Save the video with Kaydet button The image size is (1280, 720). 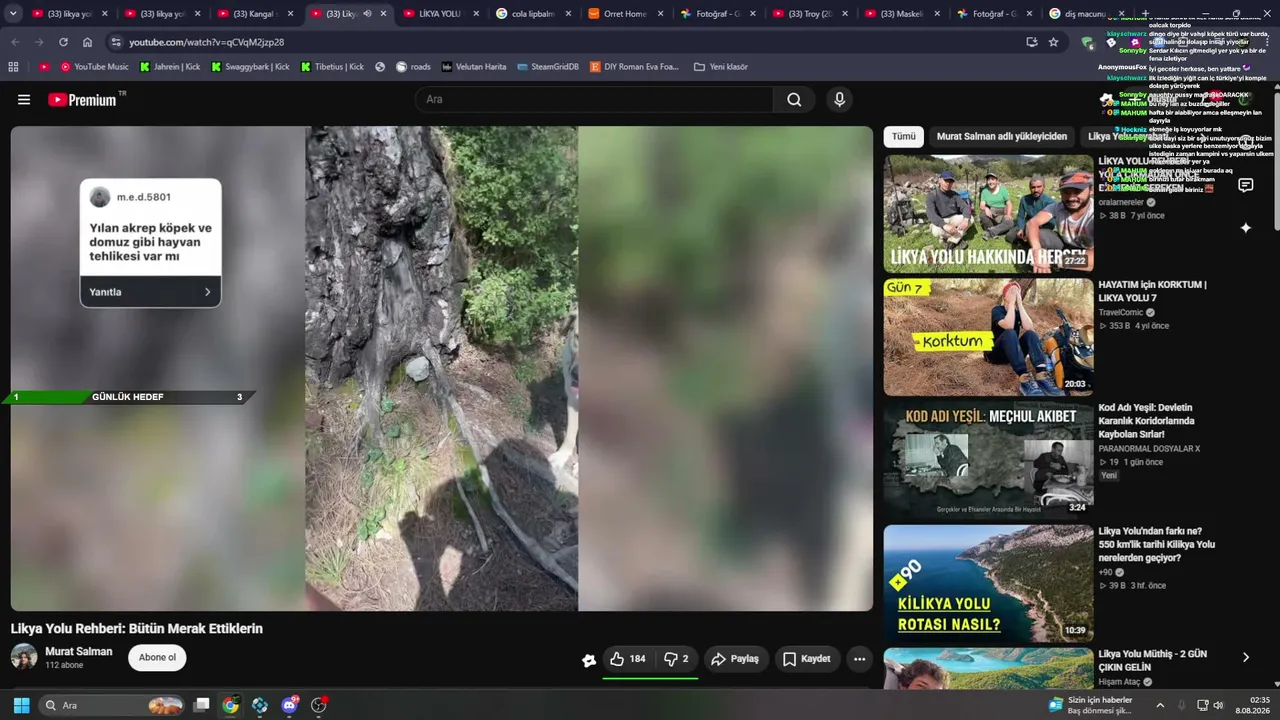806,659
